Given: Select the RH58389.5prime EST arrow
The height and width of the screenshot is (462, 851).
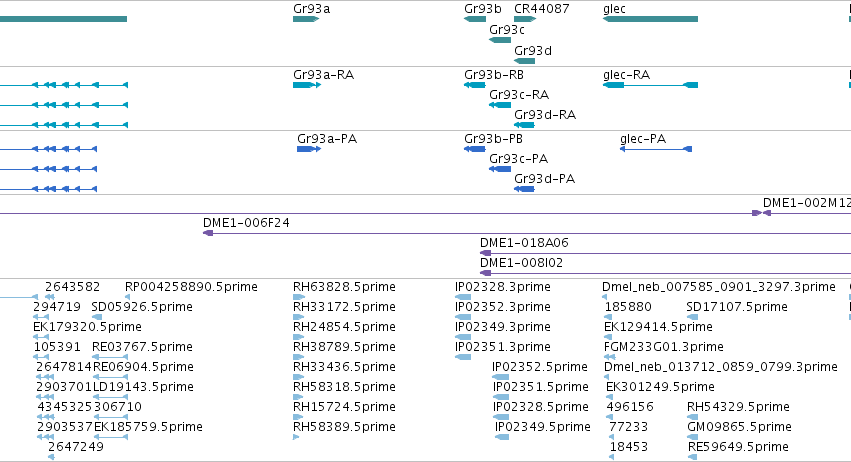Looking at the screenshot, I should tap(296, 437).
